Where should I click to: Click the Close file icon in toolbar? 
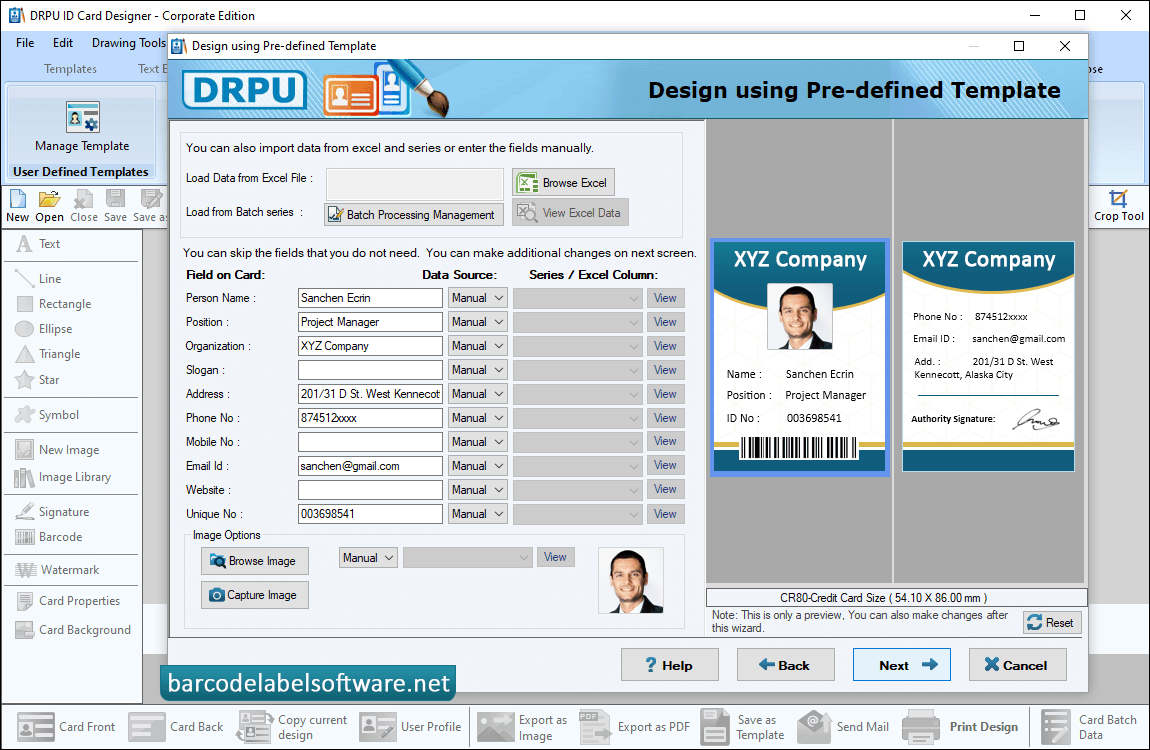click(x=84, y=206)
